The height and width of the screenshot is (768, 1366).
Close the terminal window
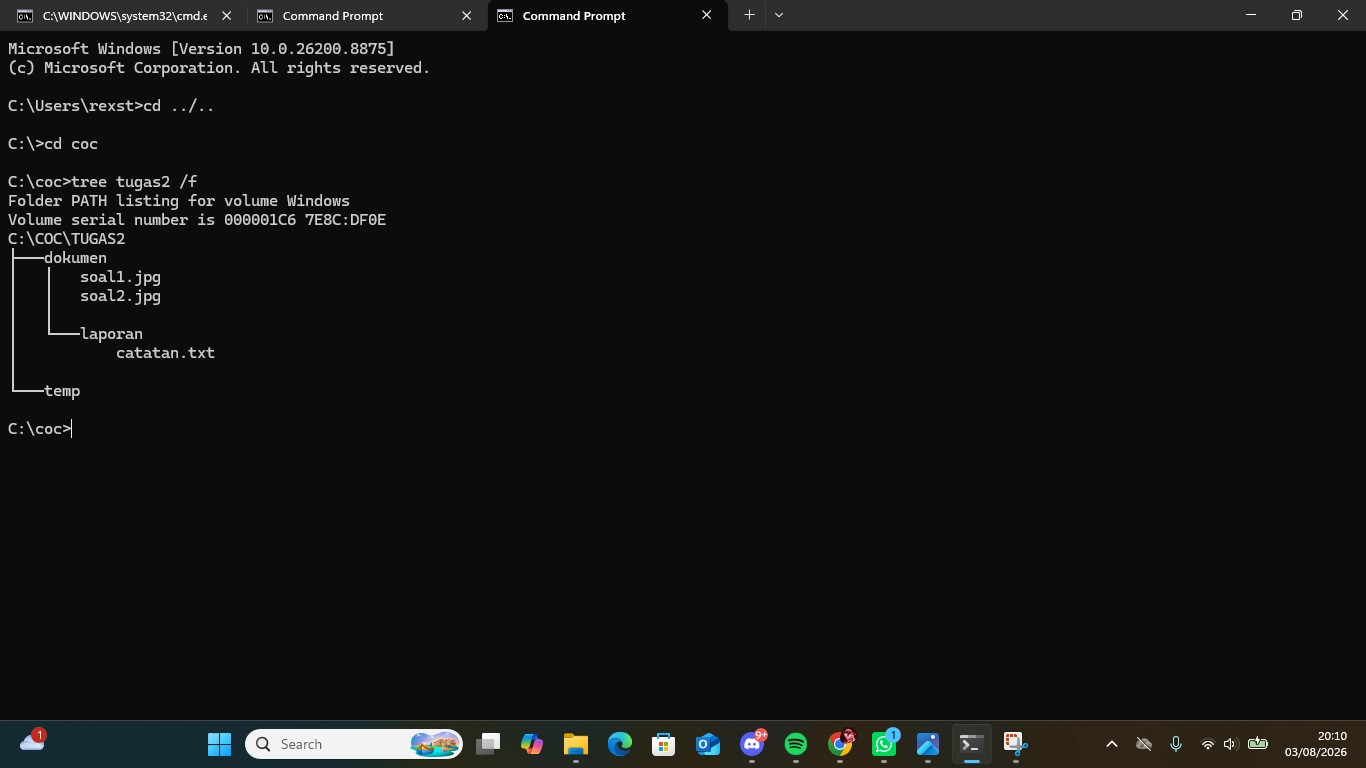(x=1343, y=15)
